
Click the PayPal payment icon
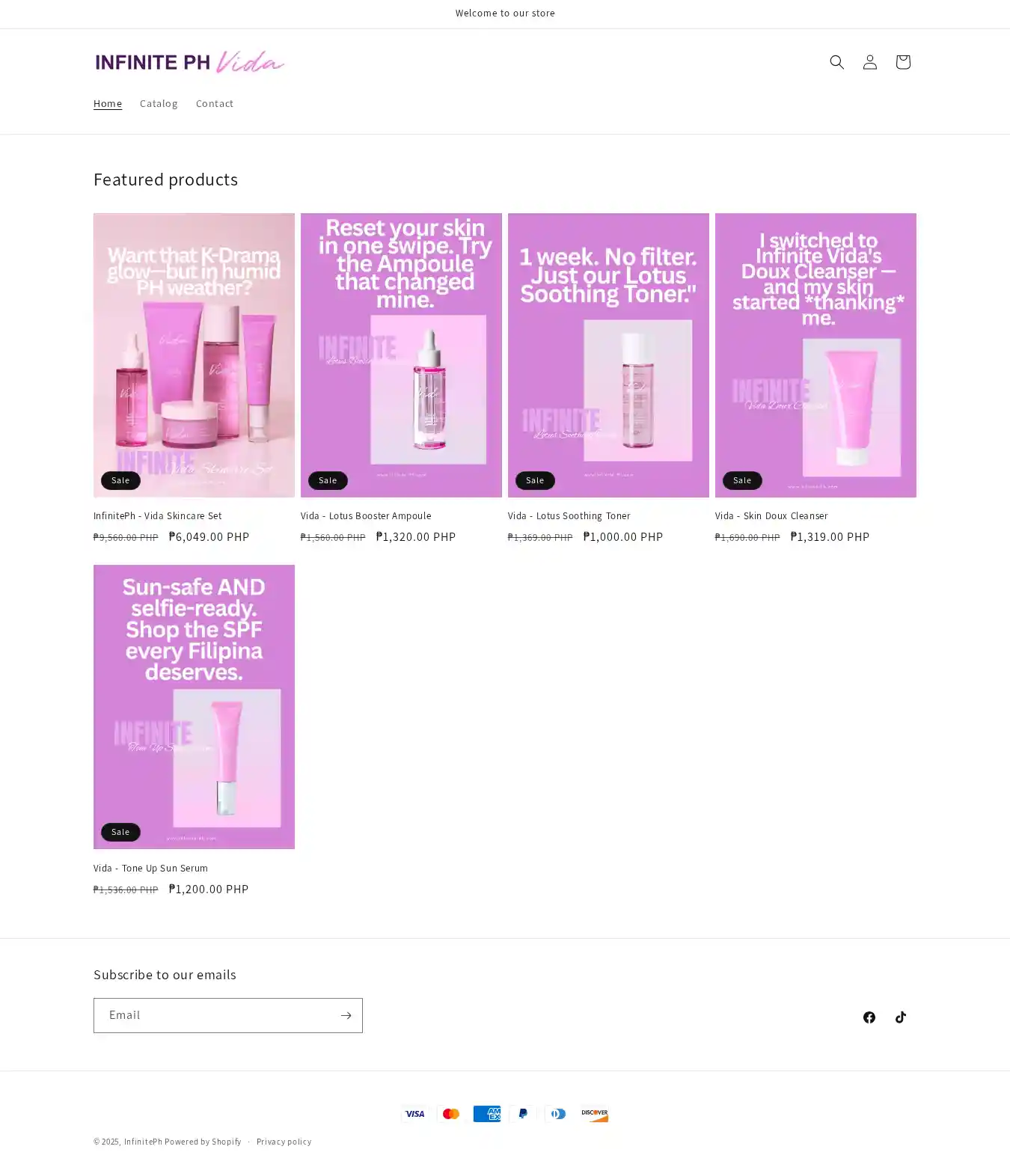tap(522, 1113)
